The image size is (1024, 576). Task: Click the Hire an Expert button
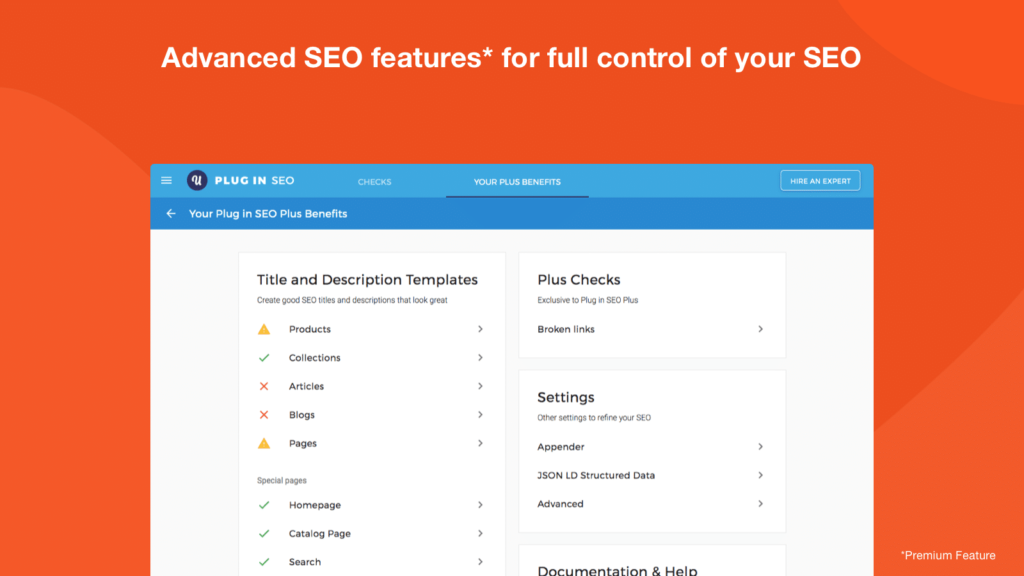[x=820, y=181]
